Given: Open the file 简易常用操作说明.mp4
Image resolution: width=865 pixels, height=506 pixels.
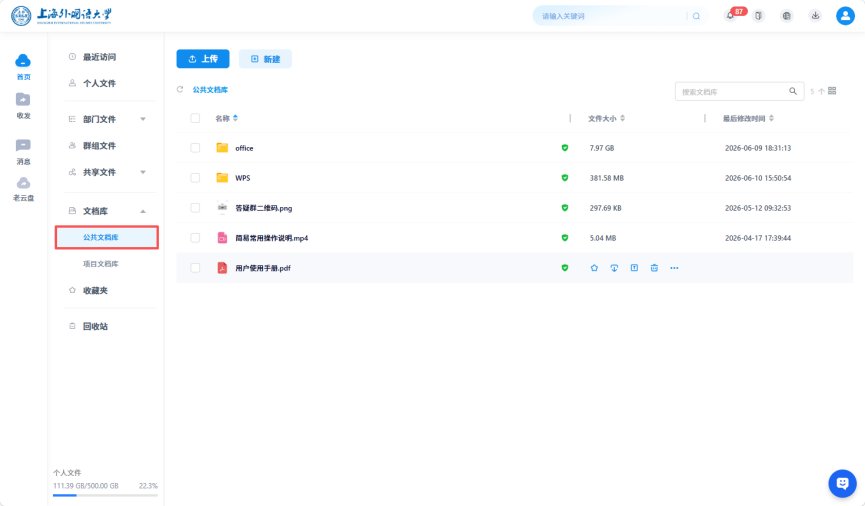Looking at the screenshot, I should 272,238.
